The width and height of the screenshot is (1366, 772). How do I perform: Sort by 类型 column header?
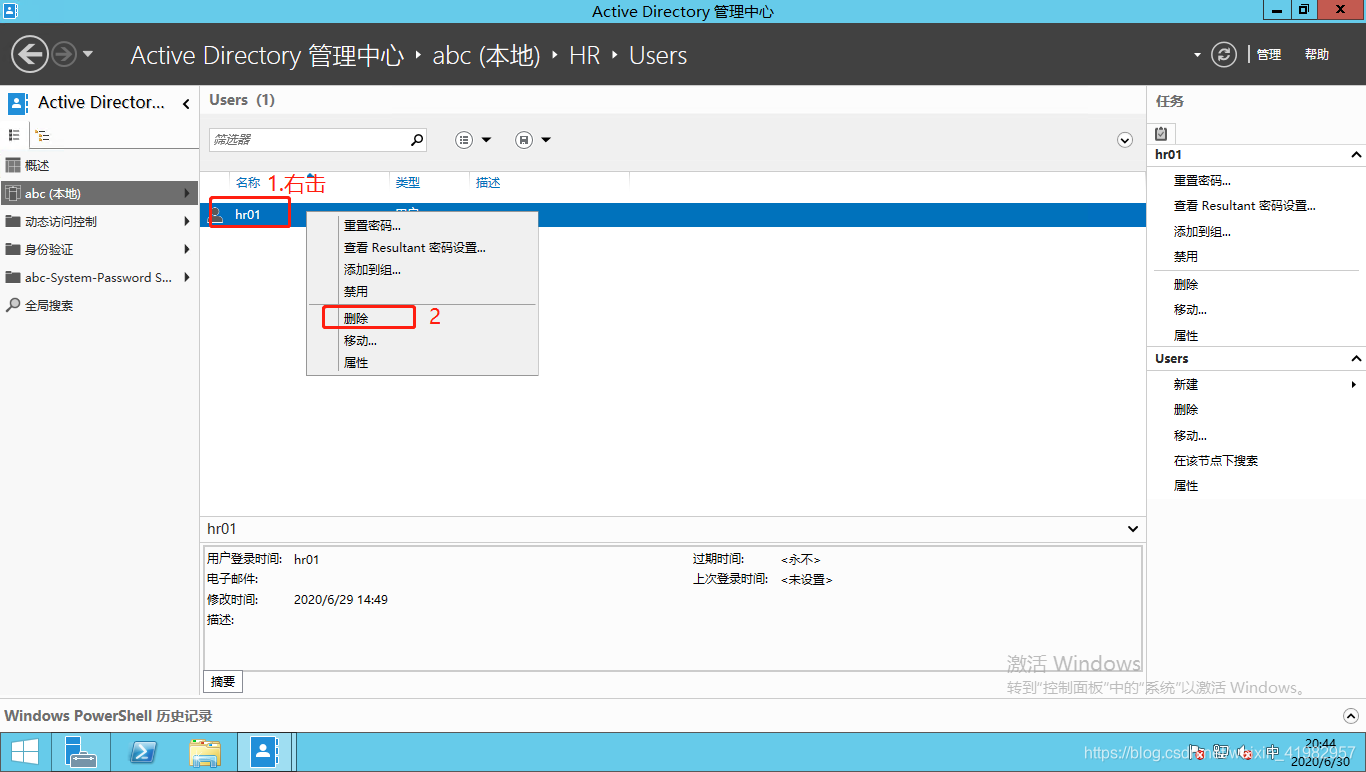pos(407,183)
